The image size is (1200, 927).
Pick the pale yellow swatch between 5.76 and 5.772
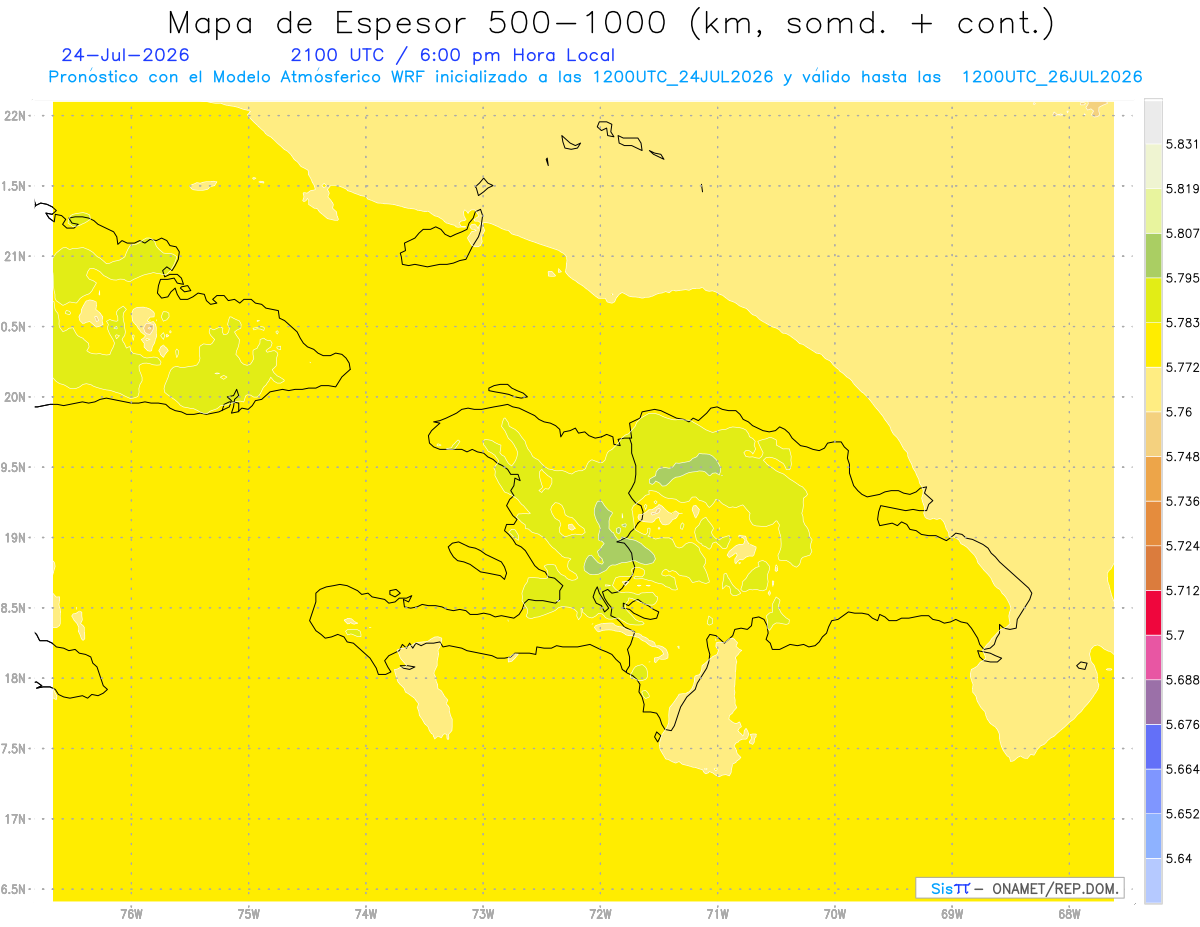[x=1153, y=389]
